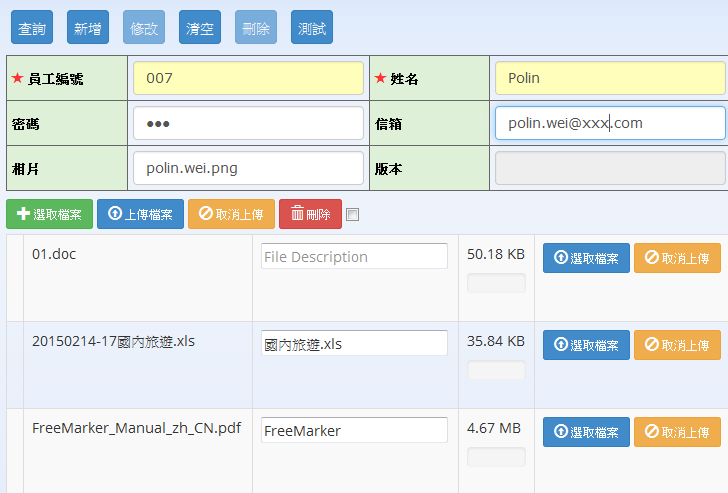The image size is (728, 493).
Task: Click the 相片 field with polin.wei.png
Action: [x=248, y=168]
